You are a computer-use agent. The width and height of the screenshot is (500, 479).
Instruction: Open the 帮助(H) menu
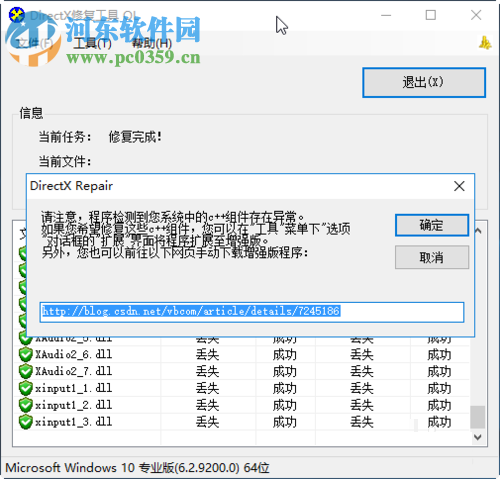pyautogui.click(x=152, y=43)
